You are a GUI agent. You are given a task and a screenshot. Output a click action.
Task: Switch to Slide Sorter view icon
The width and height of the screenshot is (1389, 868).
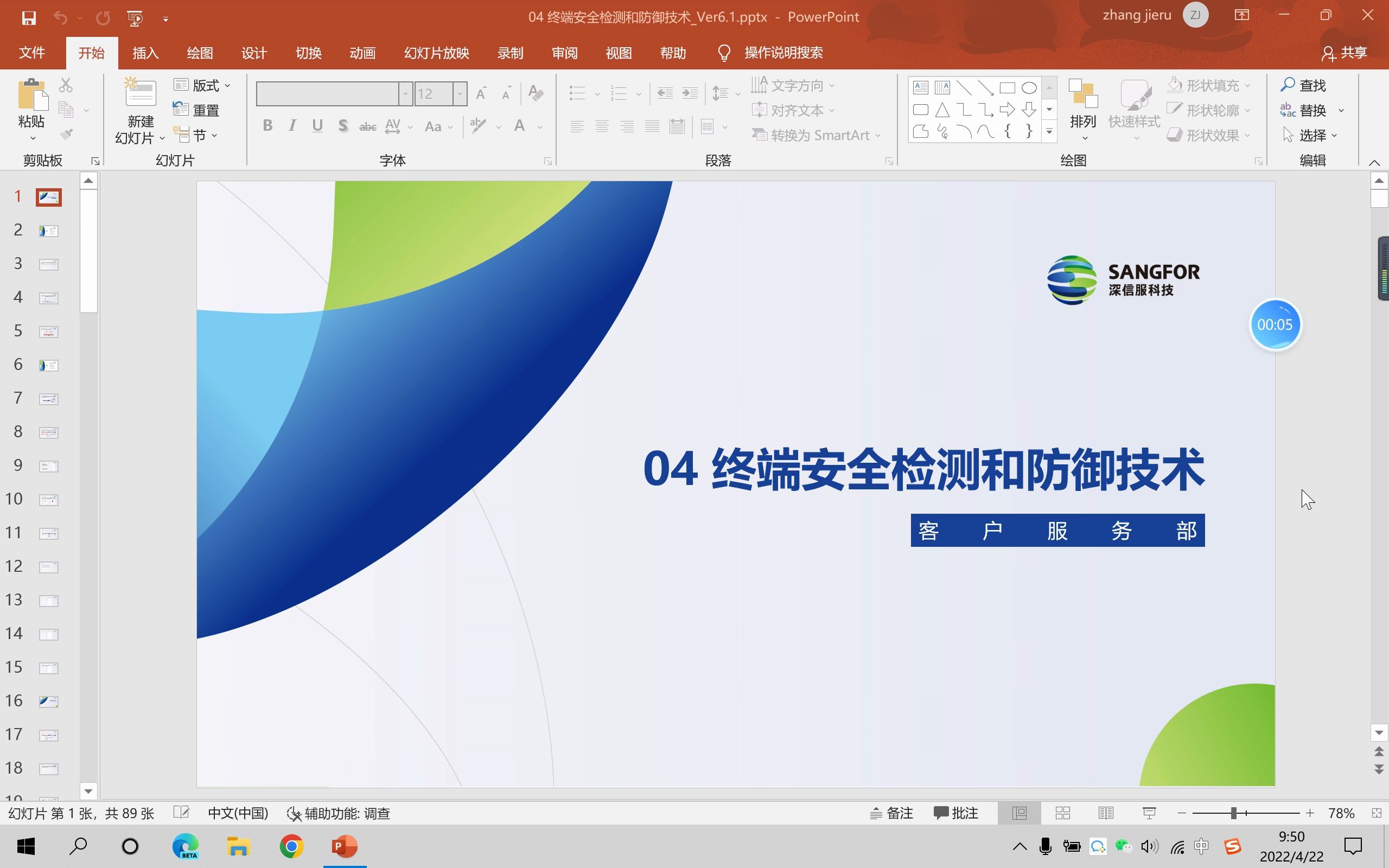1063,813
